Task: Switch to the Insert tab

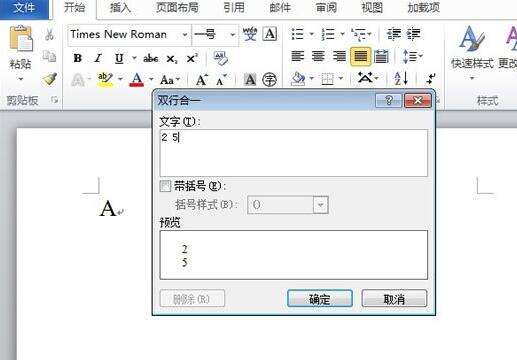Action: pos(120,8)
